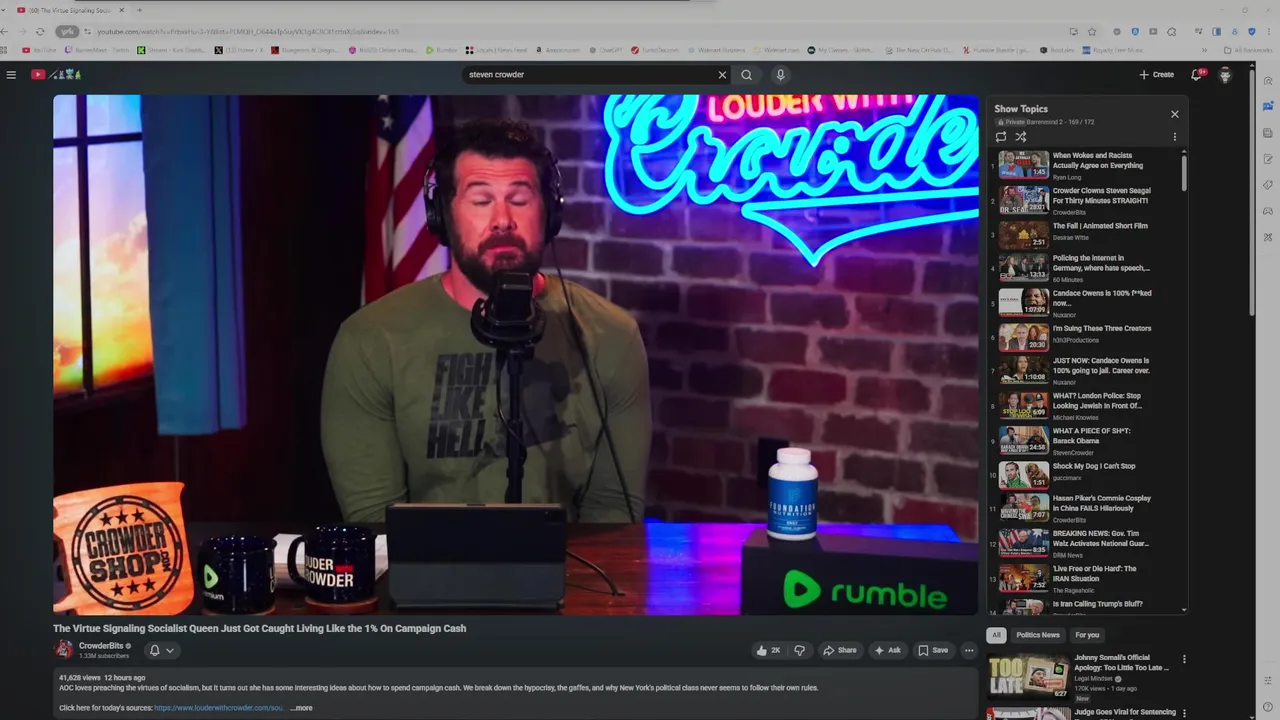Open browser sidebar games controller icon
This screenshot has width=1280, height=720.
(x=1267, y=211)
